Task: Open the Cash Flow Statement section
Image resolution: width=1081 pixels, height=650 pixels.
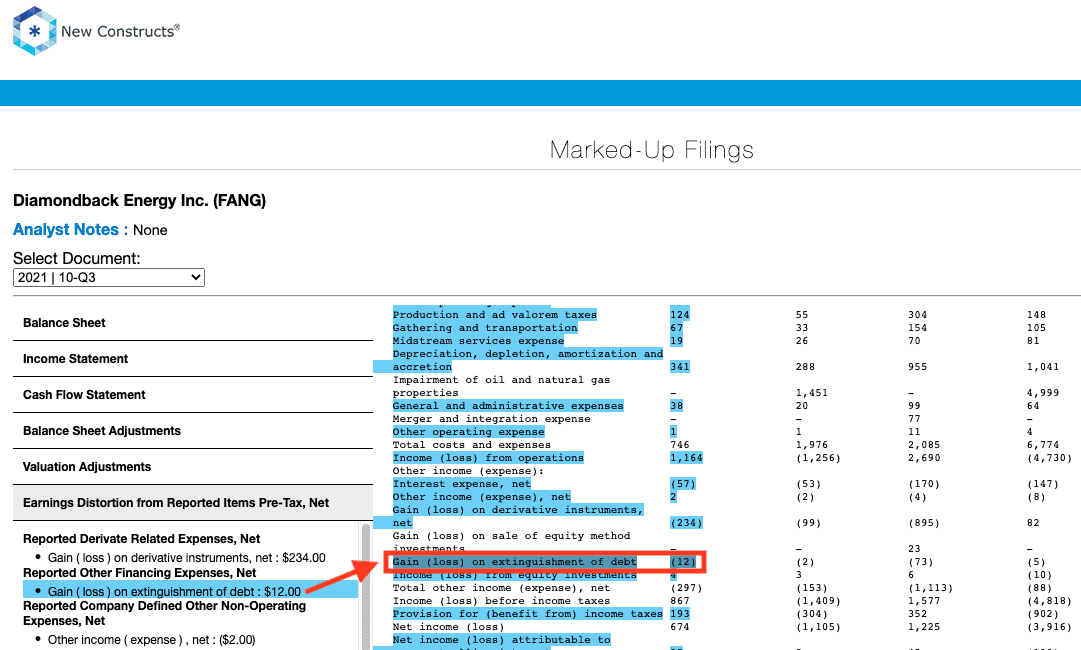Action: 193,394
